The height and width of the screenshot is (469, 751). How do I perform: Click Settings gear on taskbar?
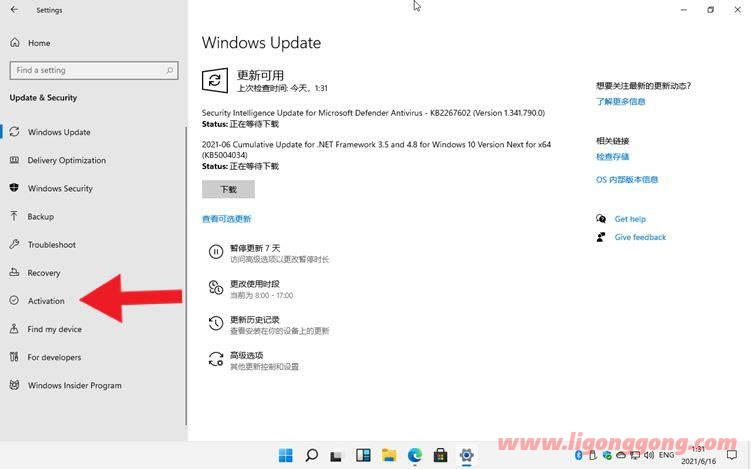click(x=466, y=455)
